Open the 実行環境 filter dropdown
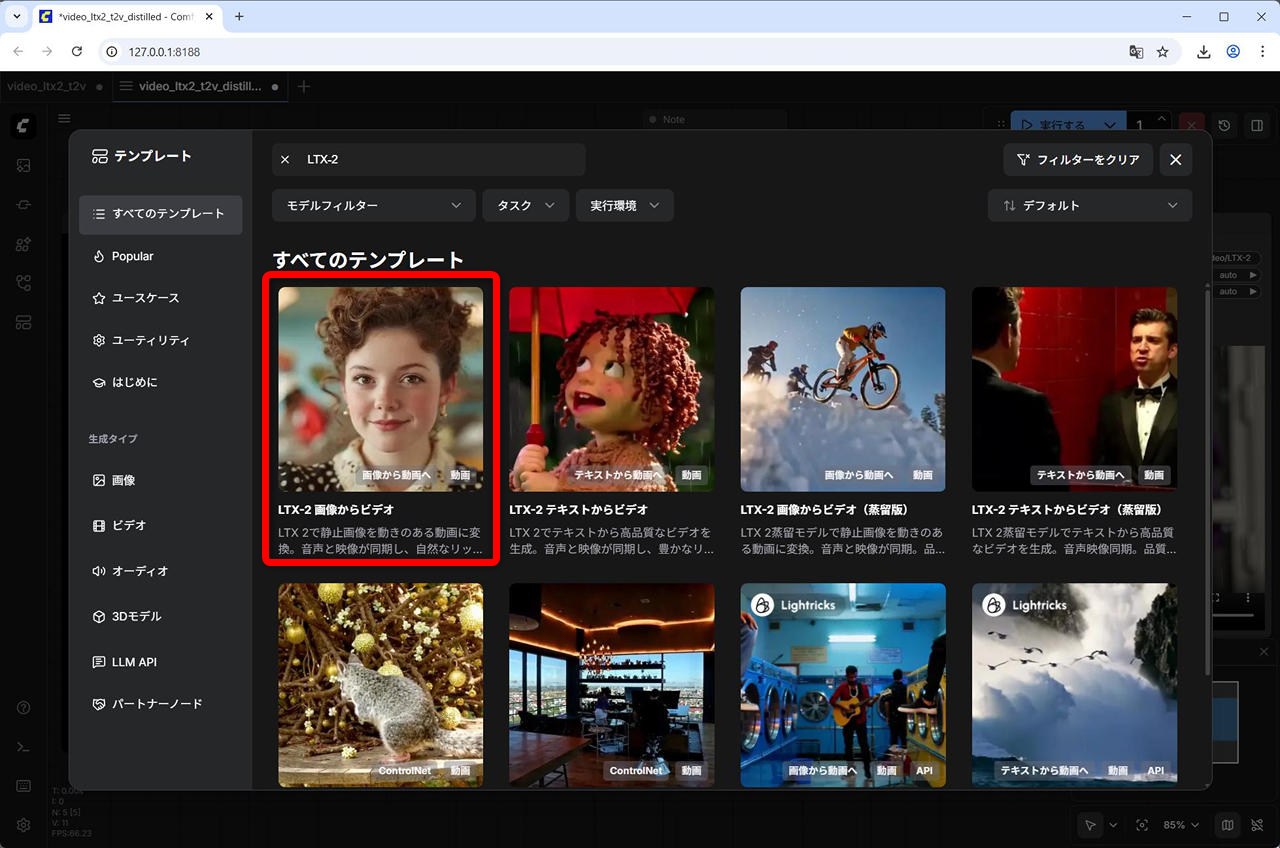 pyautogui.click(x=624, y=205)
